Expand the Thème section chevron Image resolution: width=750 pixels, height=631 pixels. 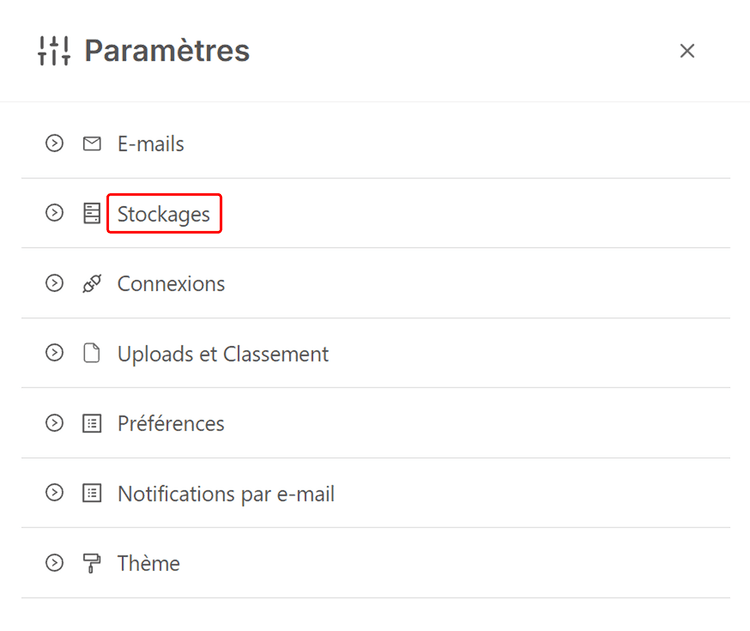pos(54,564)
